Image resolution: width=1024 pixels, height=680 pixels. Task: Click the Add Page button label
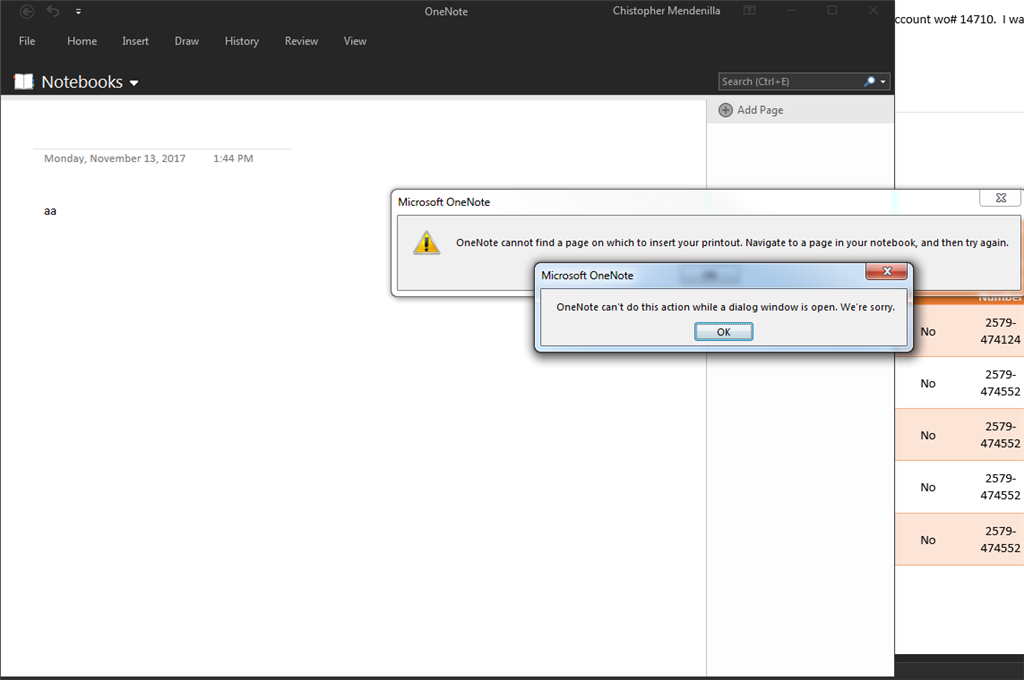[x=760, y=110]
